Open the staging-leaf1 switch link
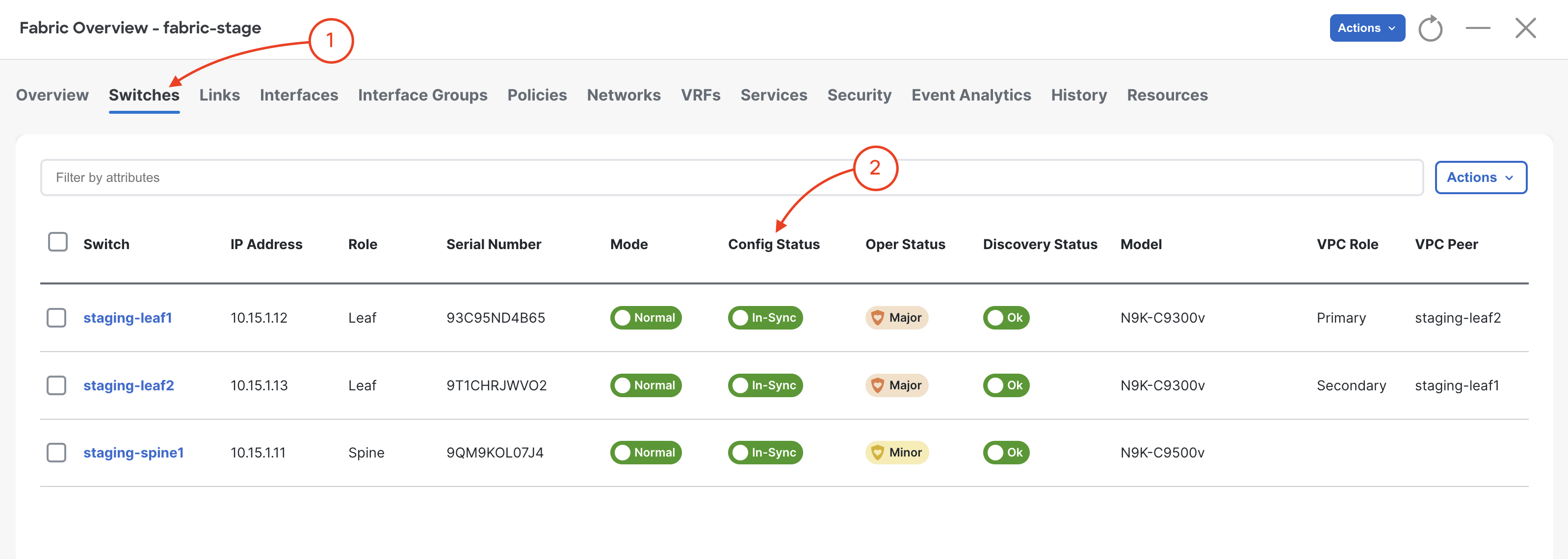Image resolution: width=1568 pixels, height=559 pixels. 128,318
